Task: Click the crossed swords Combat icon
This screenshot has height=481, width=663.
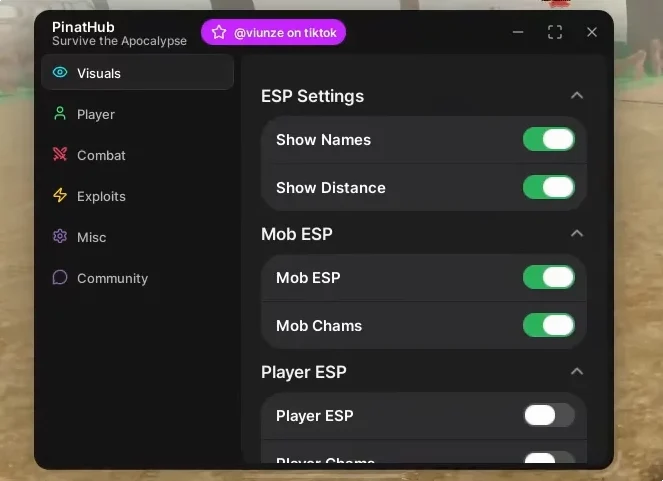Action: point(60,154)
